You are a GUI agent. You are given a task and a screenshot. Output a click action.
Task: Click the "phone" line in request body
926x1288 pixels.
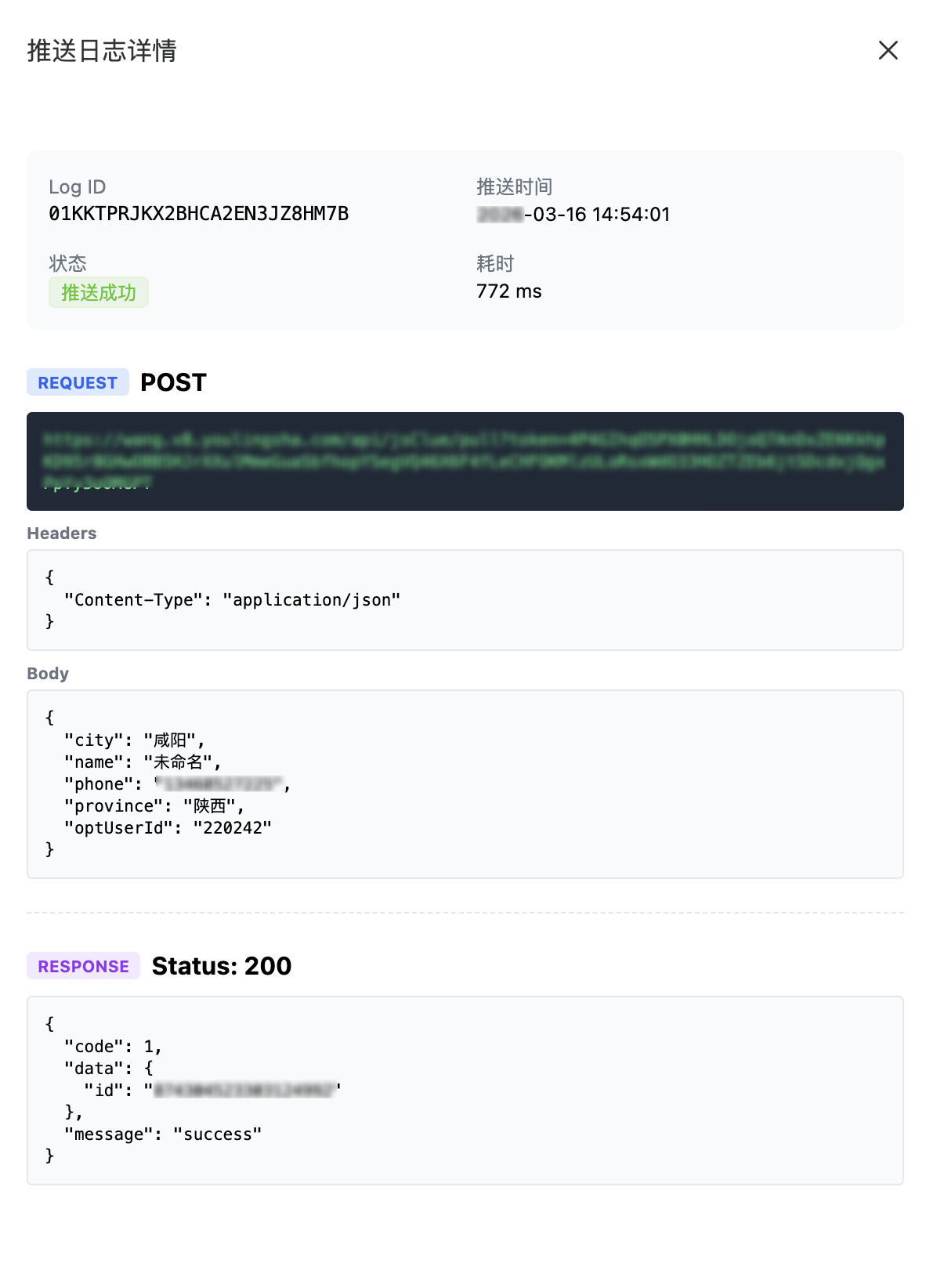pos(177,784)
